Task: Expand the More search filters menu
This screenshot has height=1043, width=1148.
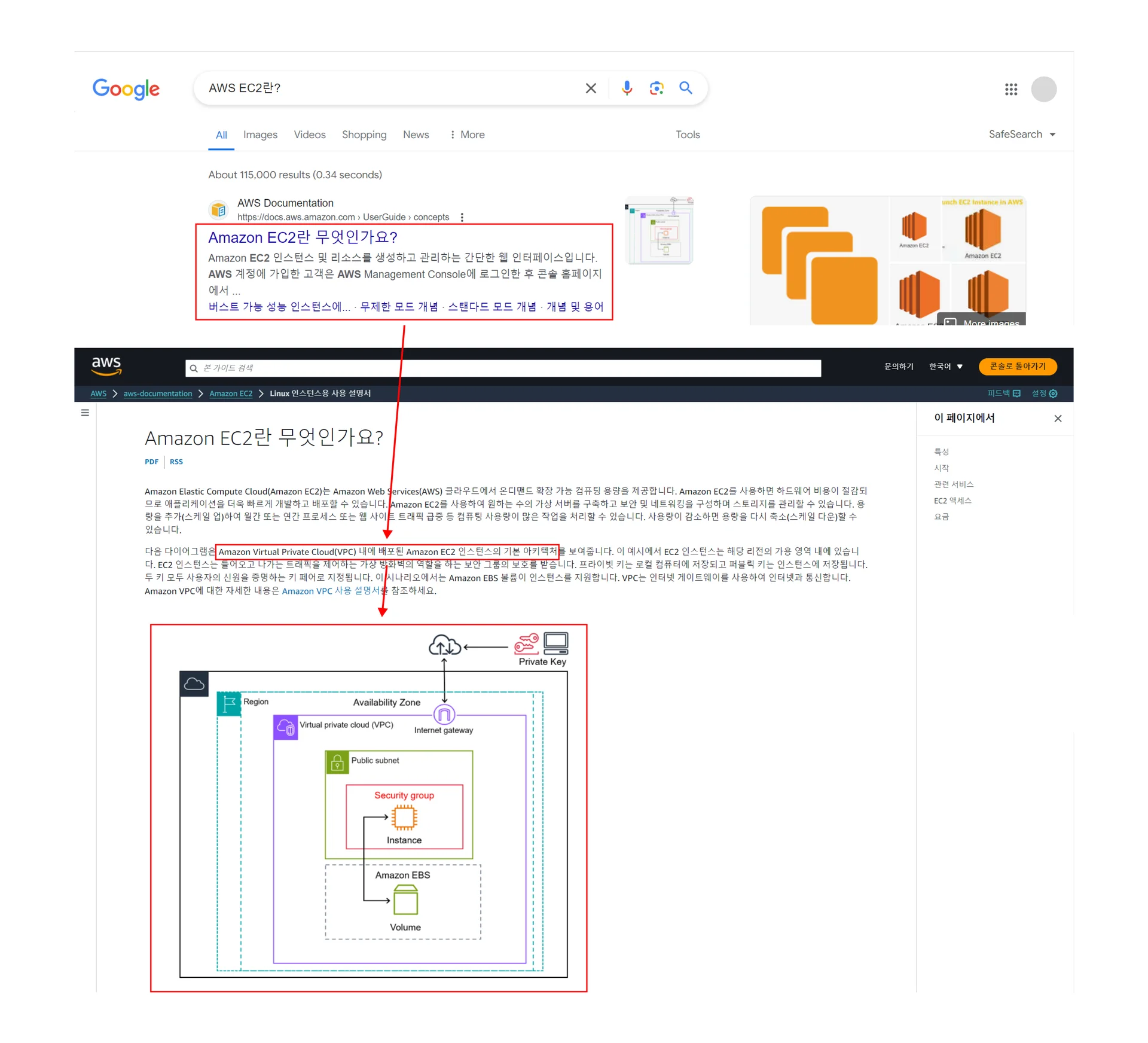Action: (467, 135)
